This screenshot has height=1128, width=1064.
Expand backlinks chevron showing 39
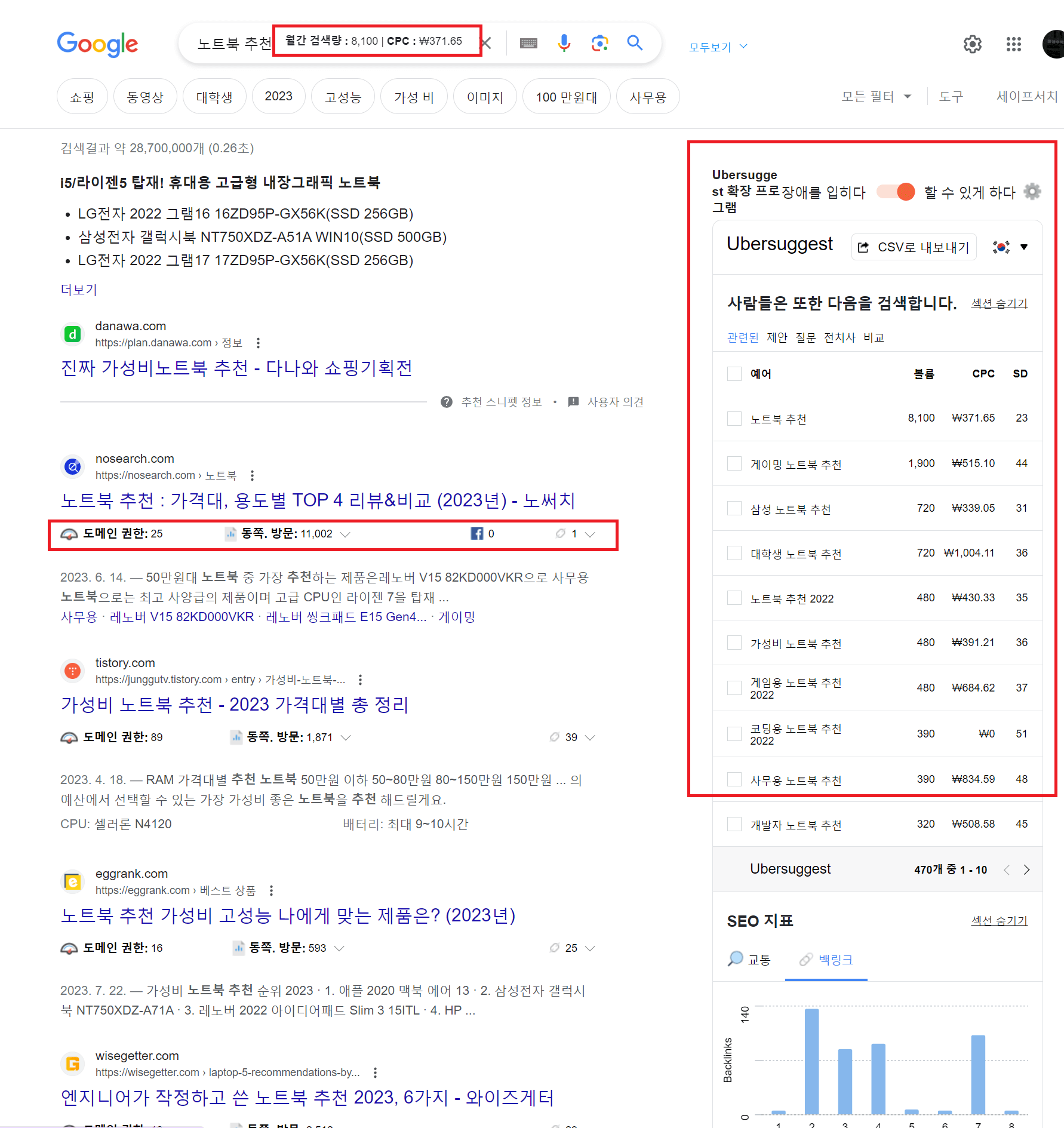[x=590, y=737]
